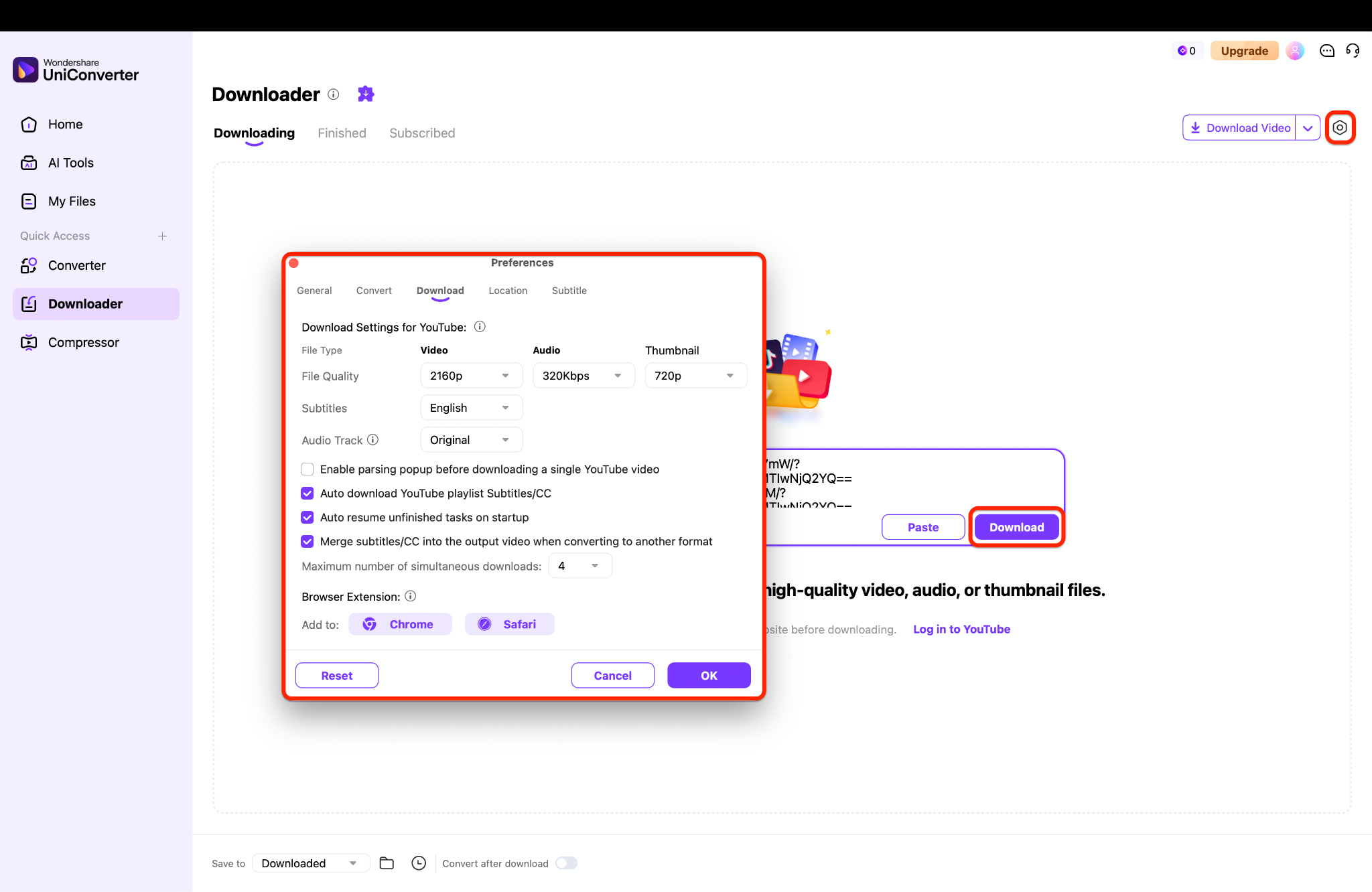Click the AI Tools sidebar label
The width and height of the screenshot is (1372, 892).
71,163
